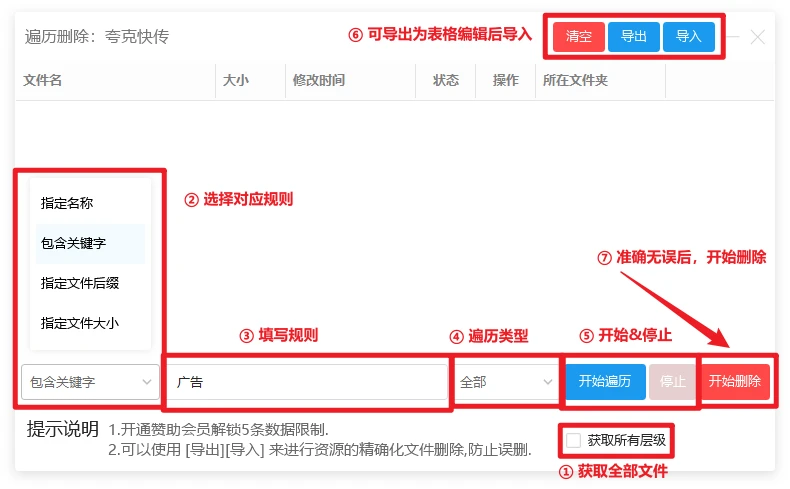This screenshot has height=489, width=790.
Task: Sort by the 文件名 column header
Action: 42,81
